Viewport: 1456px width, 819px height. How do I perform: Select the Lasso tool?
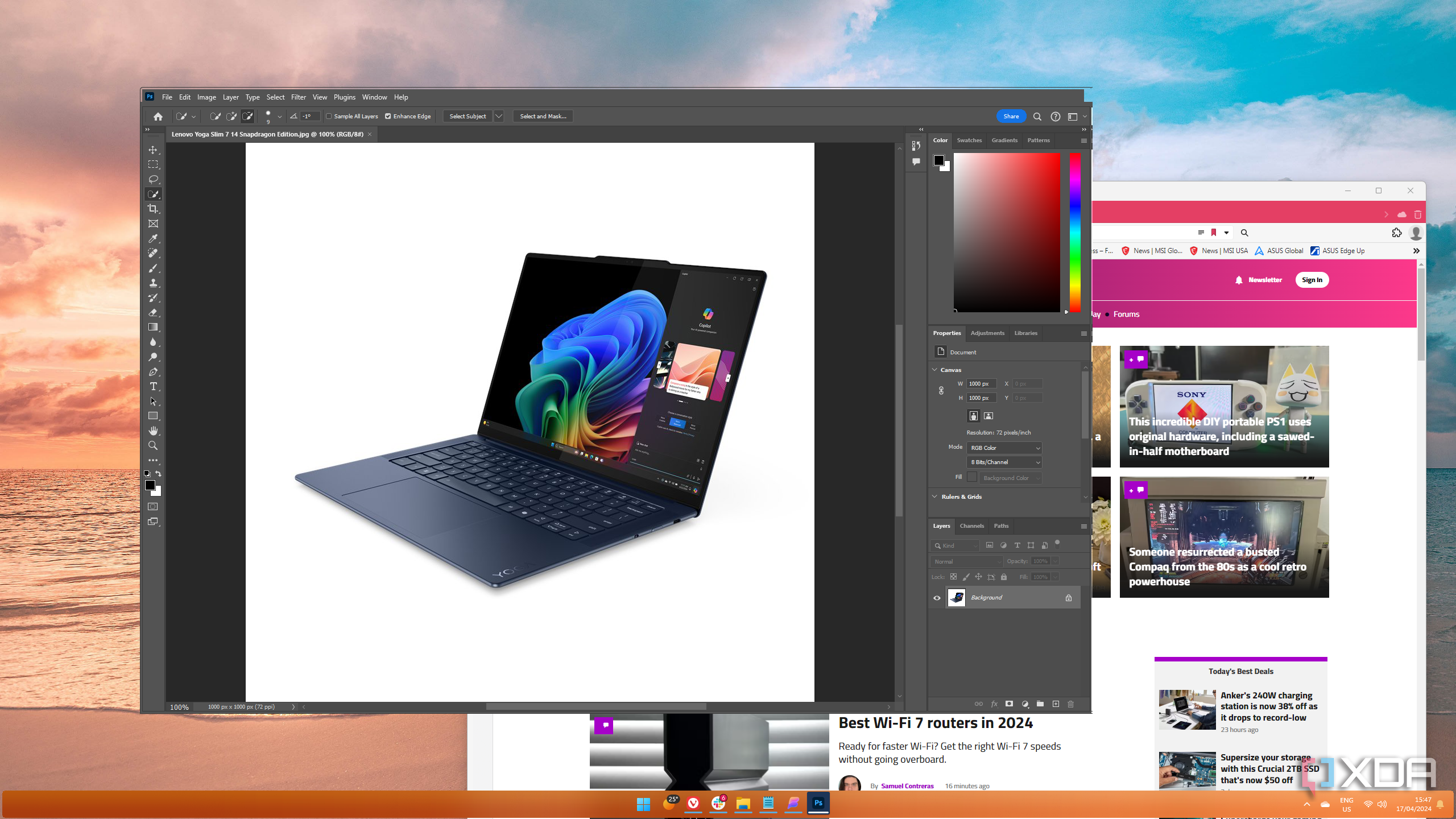coord(153,179)
